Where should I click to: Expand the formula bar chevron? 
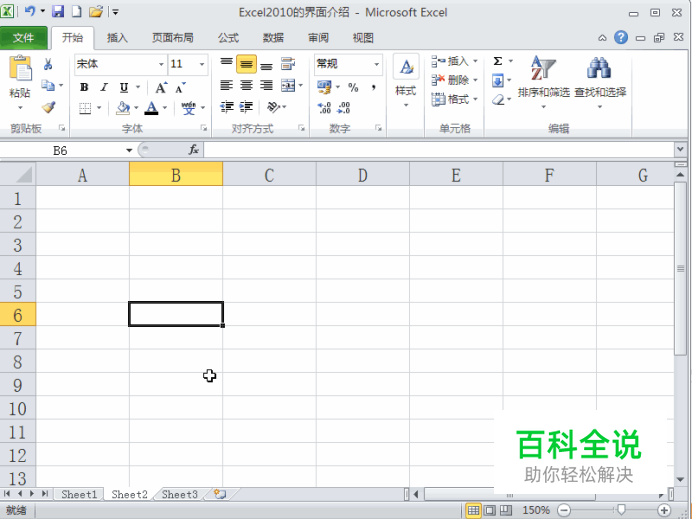(680, 150)
